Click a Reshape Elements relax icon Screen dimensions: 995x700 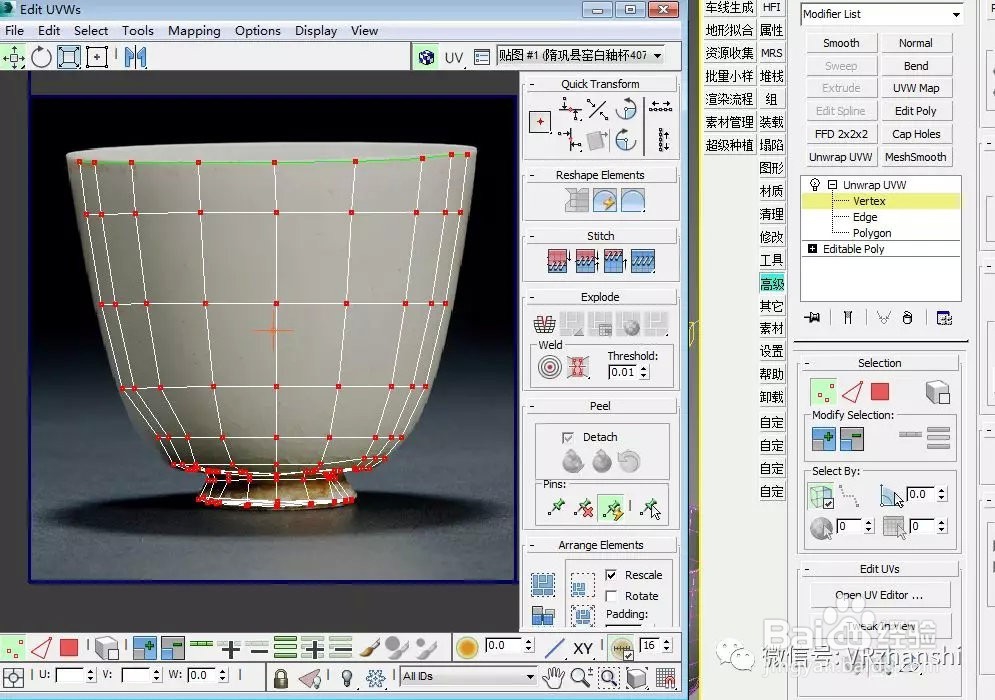(x=607, y=200)
